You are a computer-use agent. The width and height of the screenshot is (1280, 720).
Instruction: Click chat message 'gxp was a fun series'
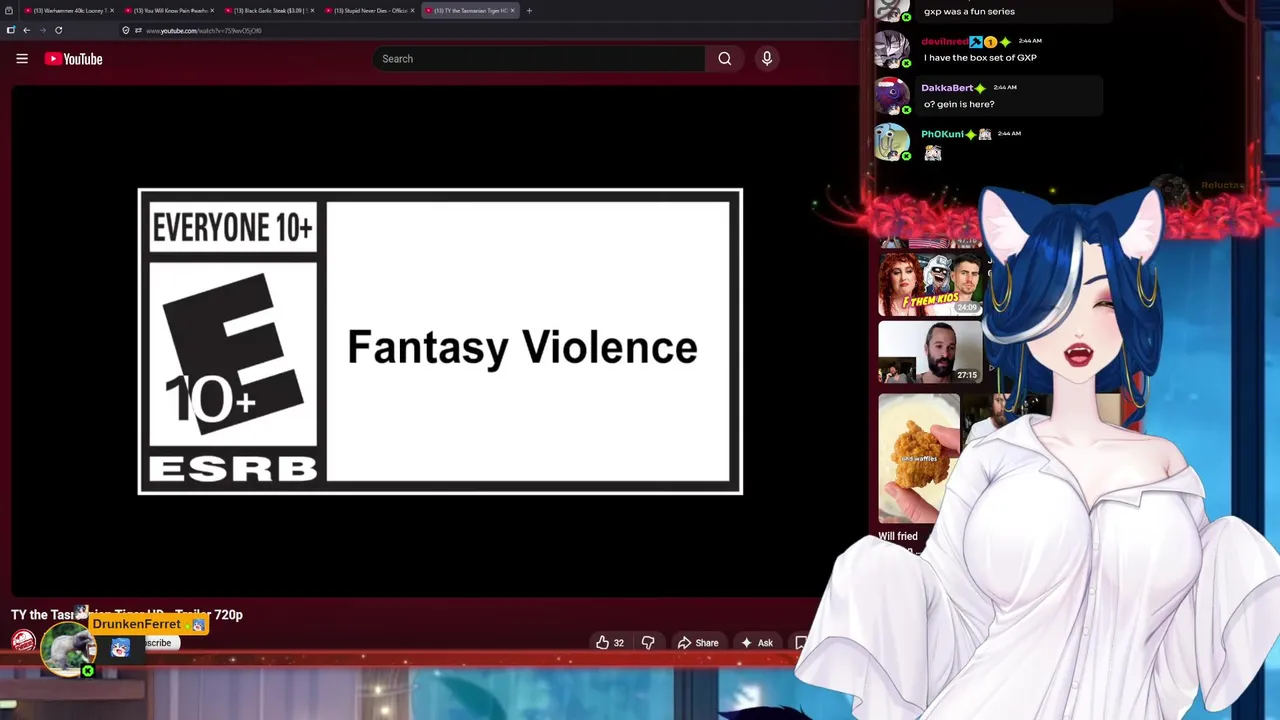click(969, 11)
